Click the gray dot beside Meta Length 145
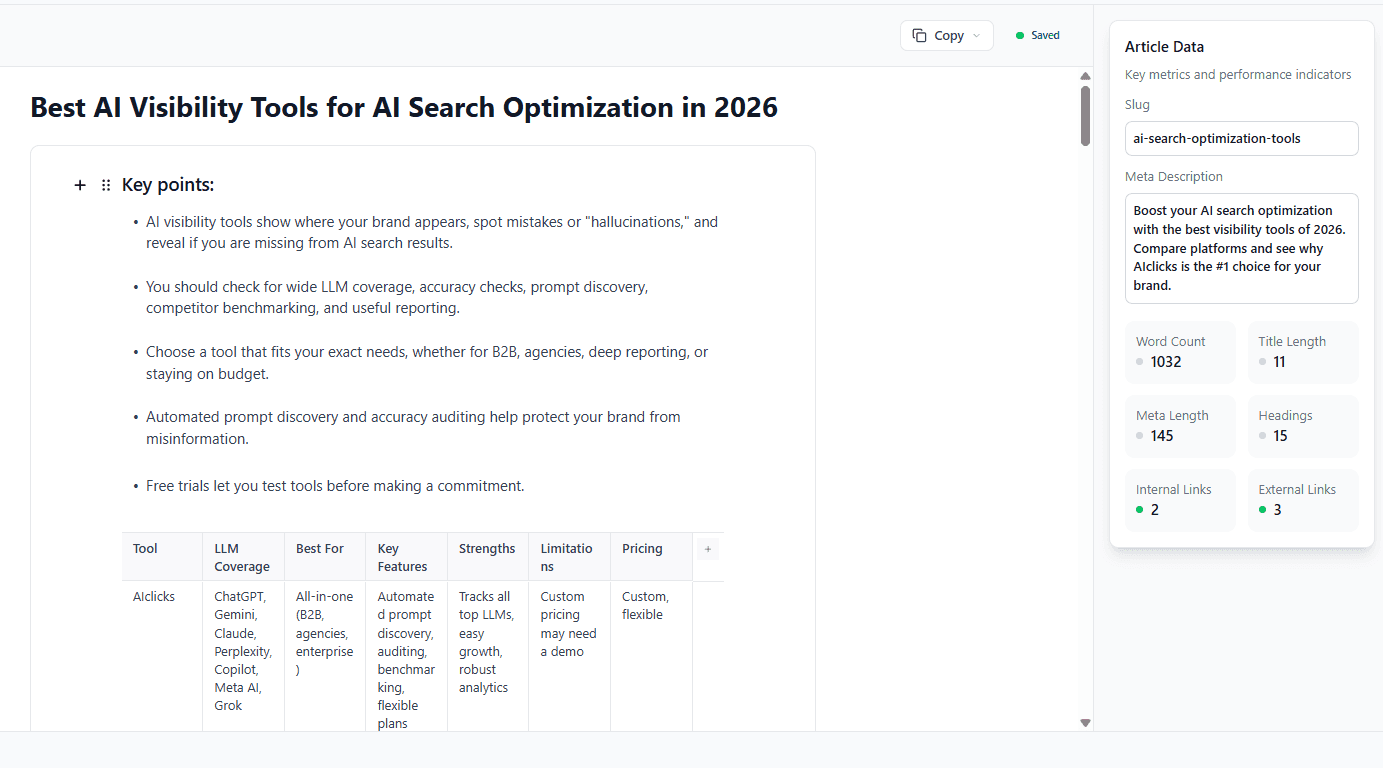Viewport: 1383px width, 768px height. click(x=1140, y=436)
